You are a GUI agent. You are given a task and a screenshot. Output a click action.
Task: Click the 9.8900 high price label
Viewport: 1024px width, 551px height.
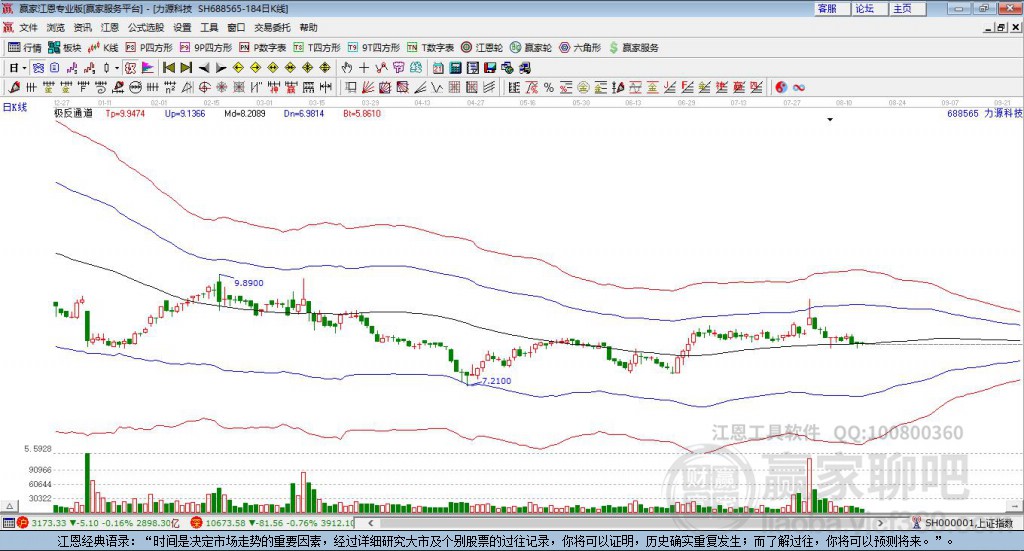coord(249,283)
